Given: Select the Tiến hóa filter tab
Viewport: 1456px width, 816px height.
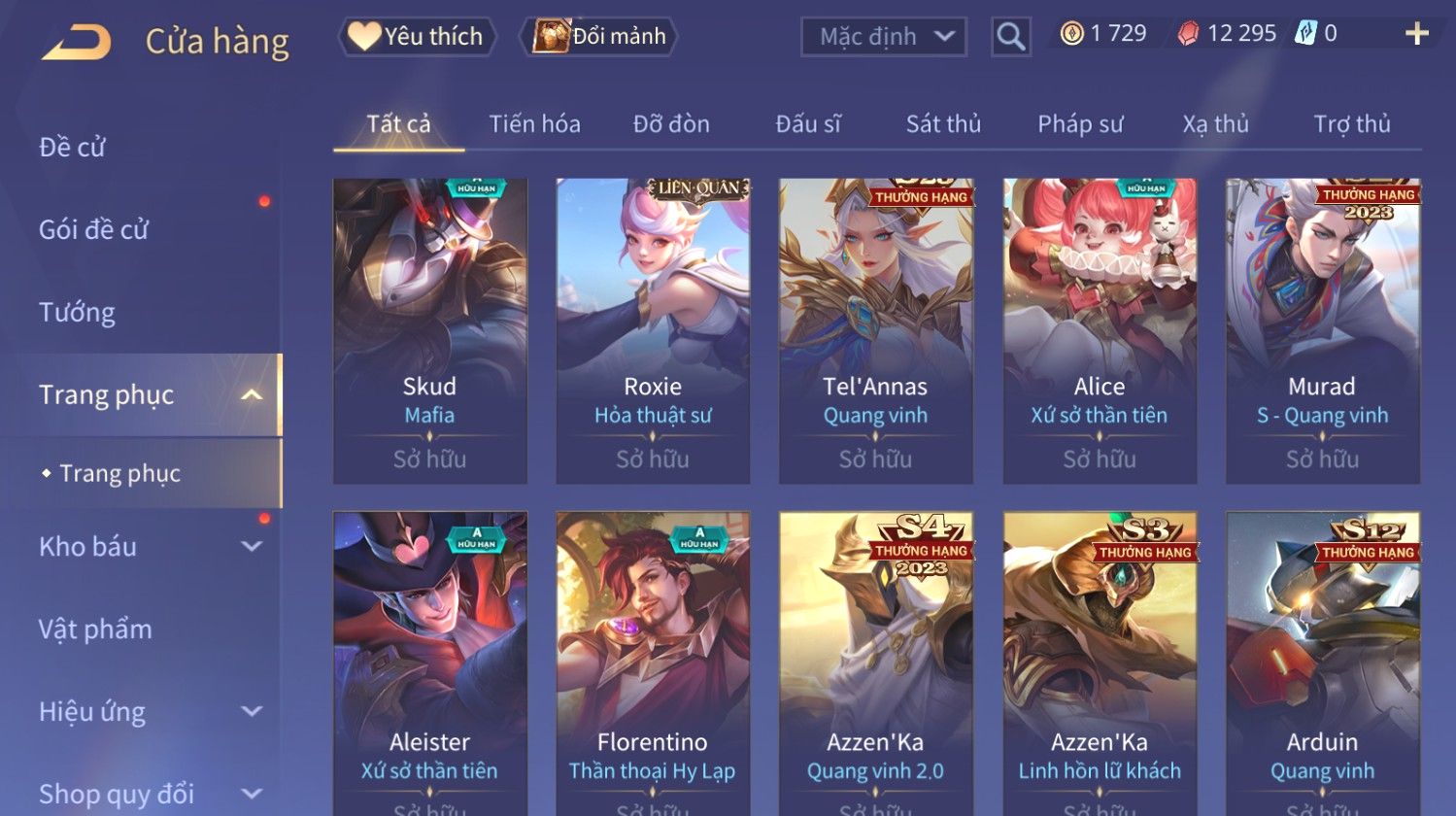Looking at the screenshot, I should (x=534, y=124).
